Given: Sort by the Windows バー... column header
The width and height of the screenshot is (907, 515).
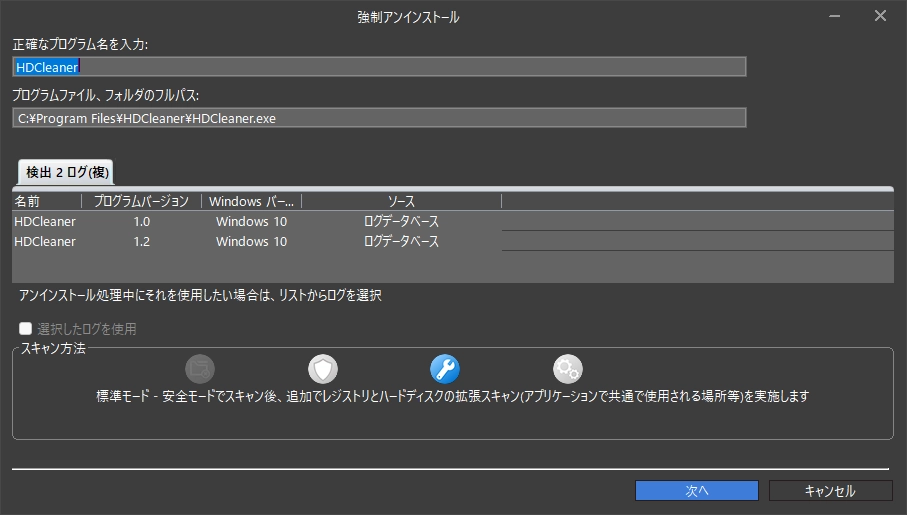Looking at the screenshot, I should point(252,201).
